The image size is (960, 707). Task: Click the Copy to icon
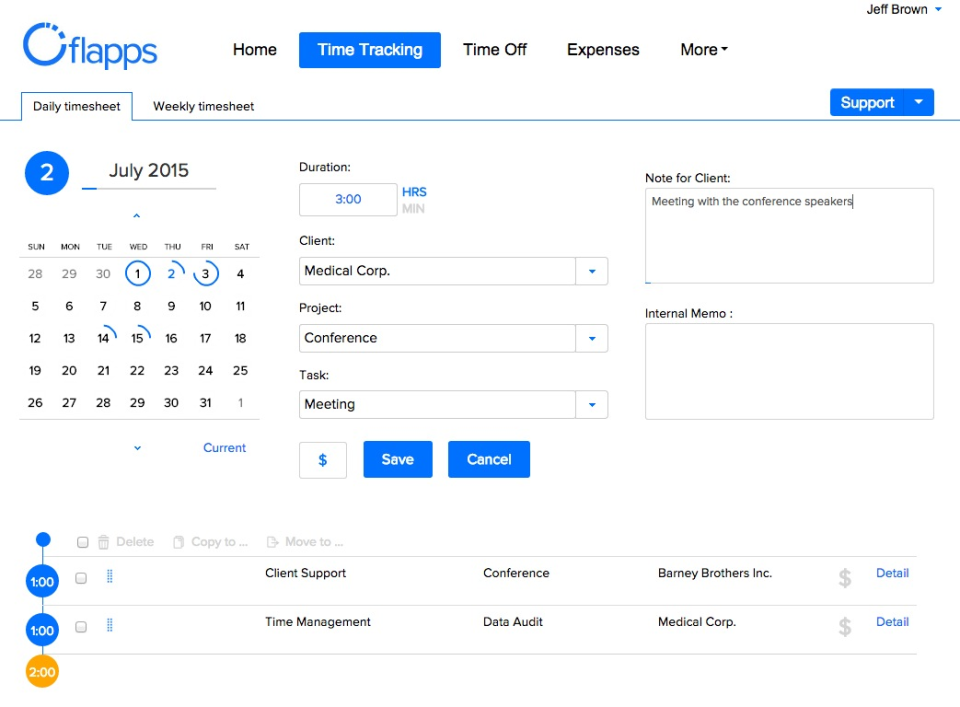178,542
